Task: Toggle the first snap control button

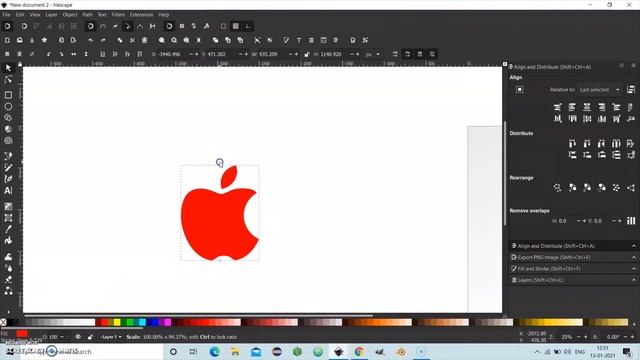Action: pos(7,26)
